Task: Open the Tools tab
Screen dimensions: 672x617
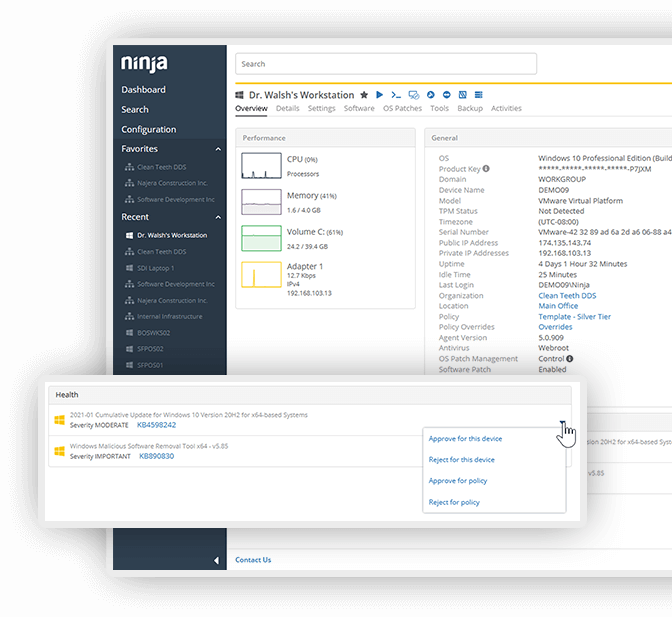Action: (439, 108)
